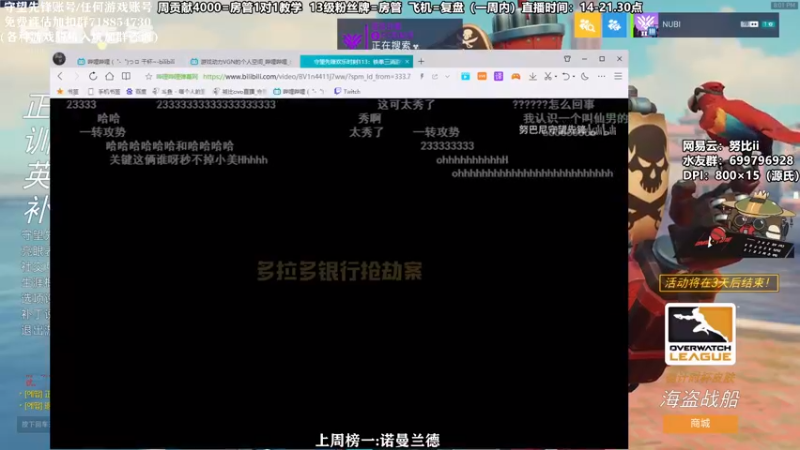Screen dimensions: 800x450
Task: Click the 活动将在3天后结束 event banner
Action: [718, 283]
